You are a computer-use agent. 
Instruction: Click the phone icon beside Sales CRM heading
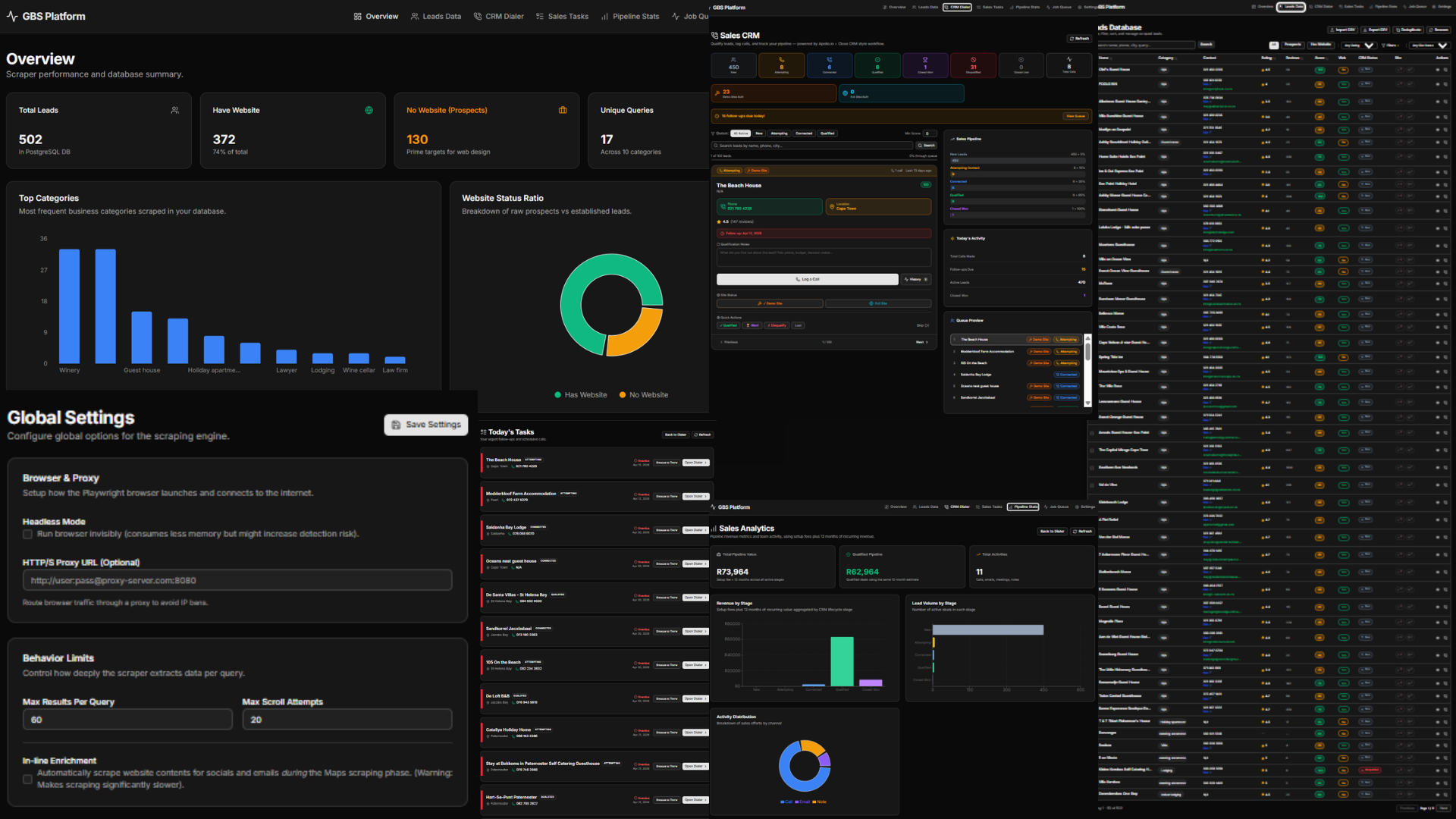coord(714,36)
